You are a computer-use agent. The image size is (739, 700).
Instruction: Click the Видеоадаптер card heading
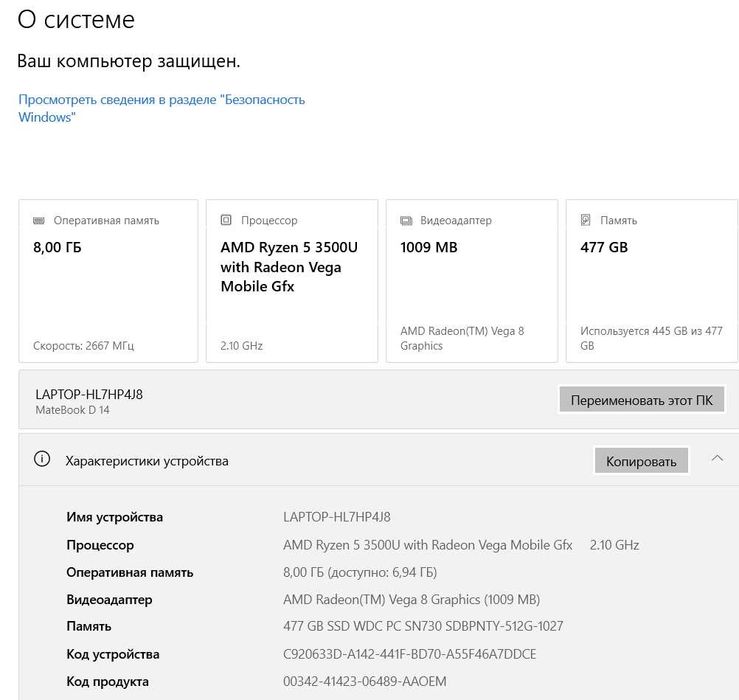456,220
